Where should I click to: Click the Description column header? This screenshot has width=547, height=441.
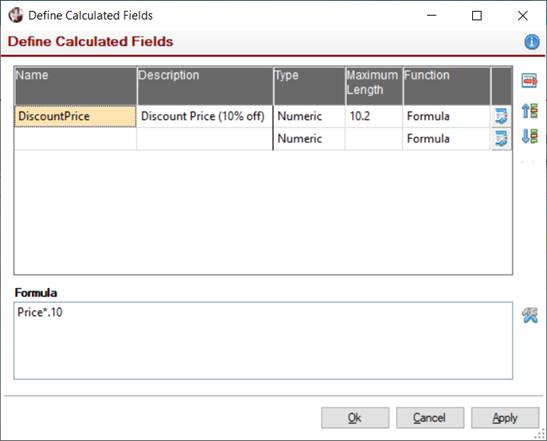205,86
